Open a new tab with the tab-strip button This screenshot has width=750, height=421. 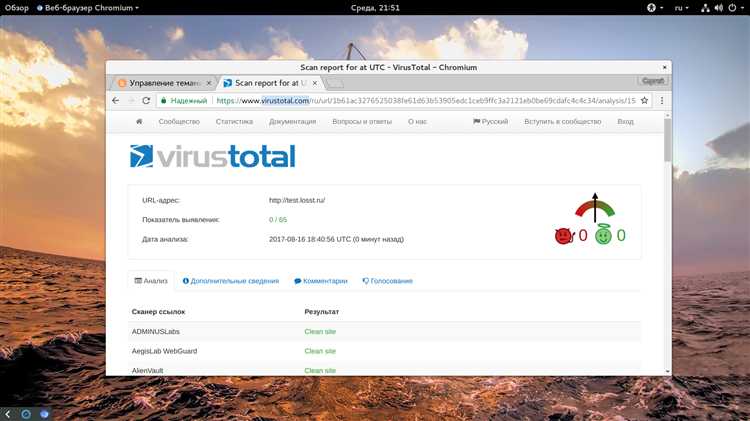334,83
